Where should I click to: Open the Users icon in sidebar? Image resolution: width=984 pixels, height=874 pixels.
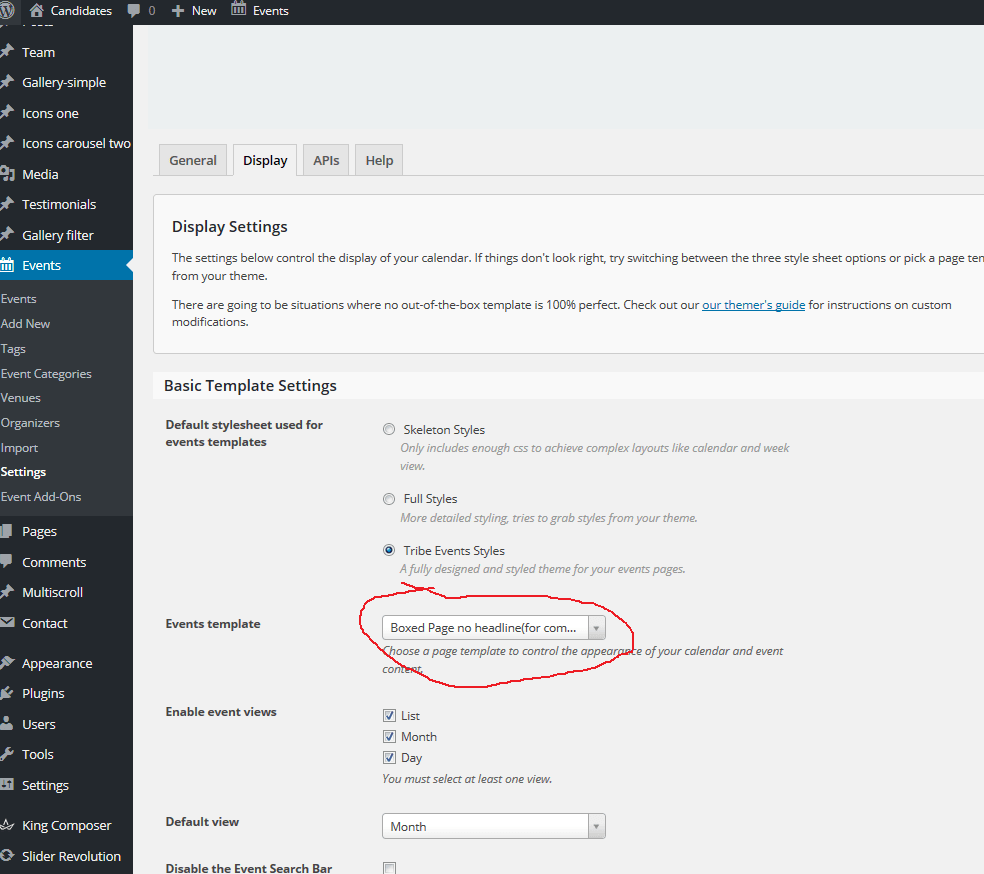(7, 724)
